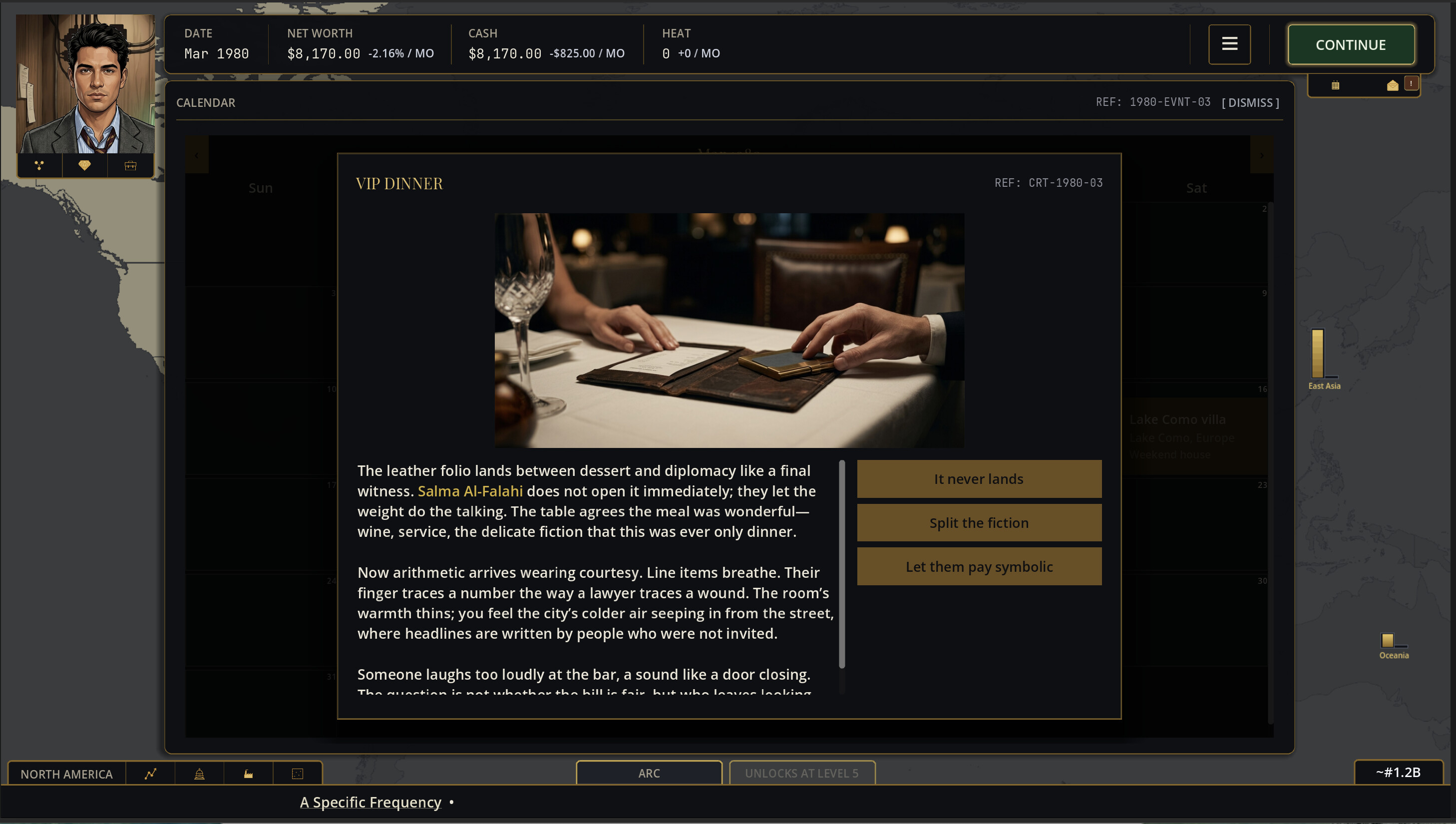Open 'A Specific Frequency' link
The width and height of the screenshot is (1456, 824).
coord(370,802)
